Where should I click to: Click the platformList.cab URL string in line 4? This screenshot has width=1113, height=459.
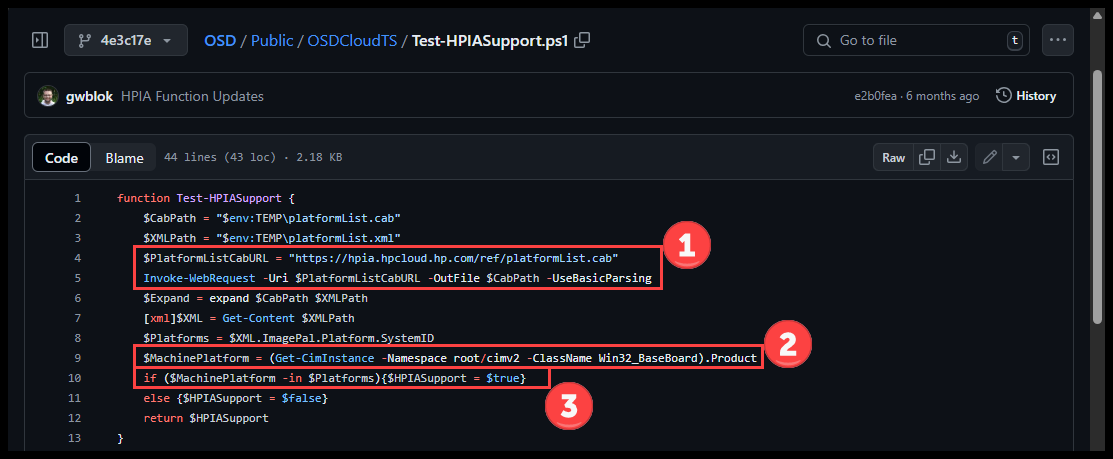tap(453, 258)
